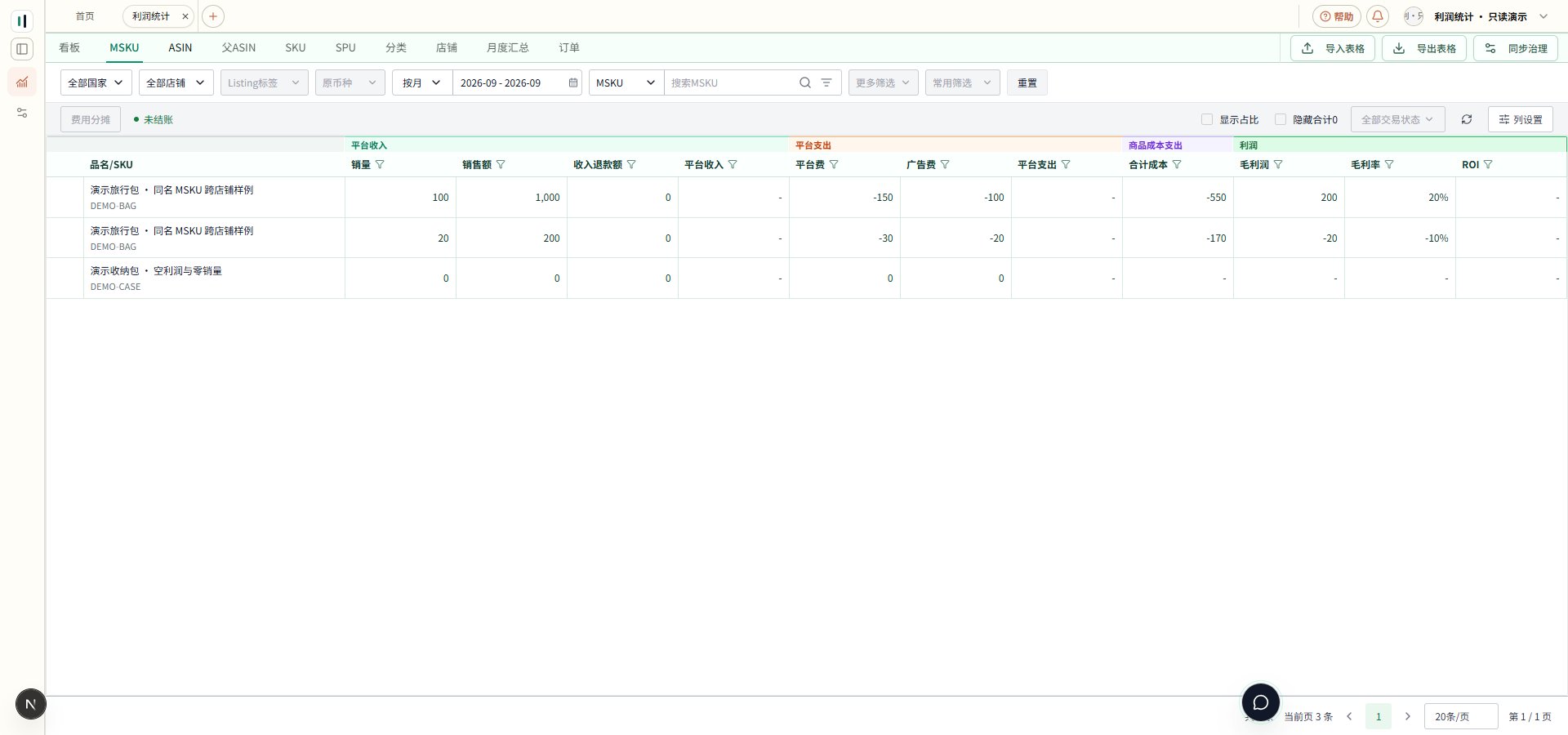Click the refresh table icon
This screenshot has height=735, width=1568.
[x=1467, y=119]
